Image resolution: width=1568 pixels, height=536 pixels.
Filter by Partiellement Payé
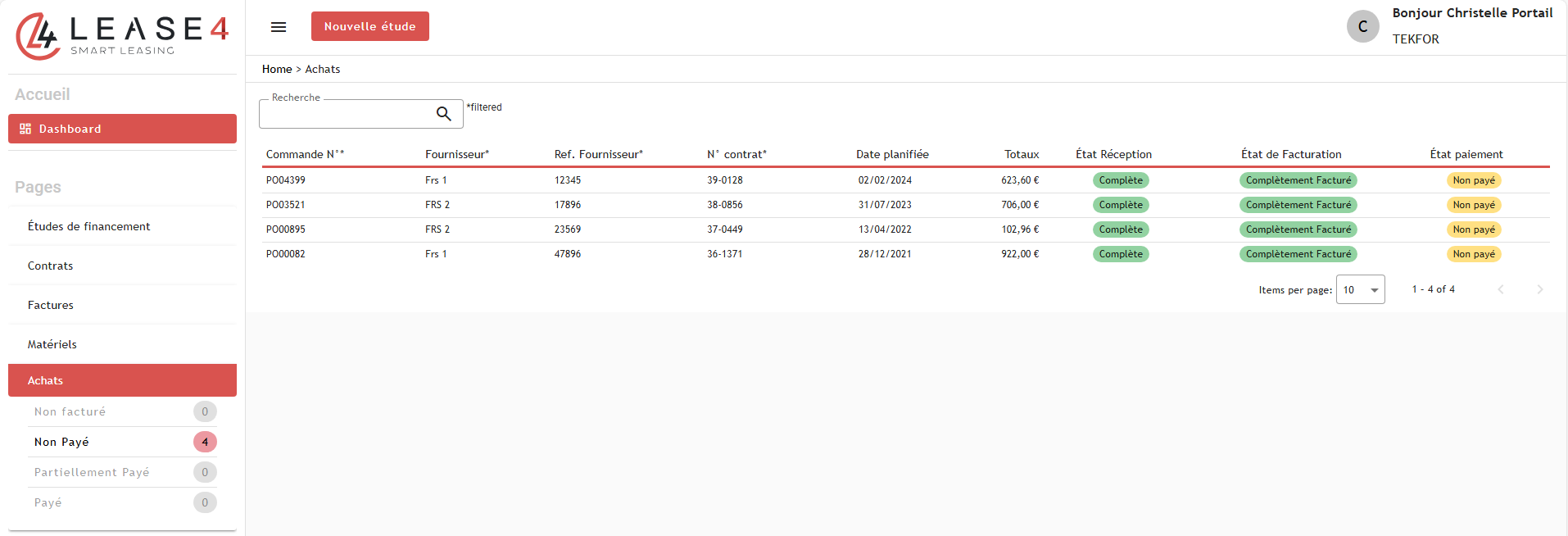[x=92, y=472]
